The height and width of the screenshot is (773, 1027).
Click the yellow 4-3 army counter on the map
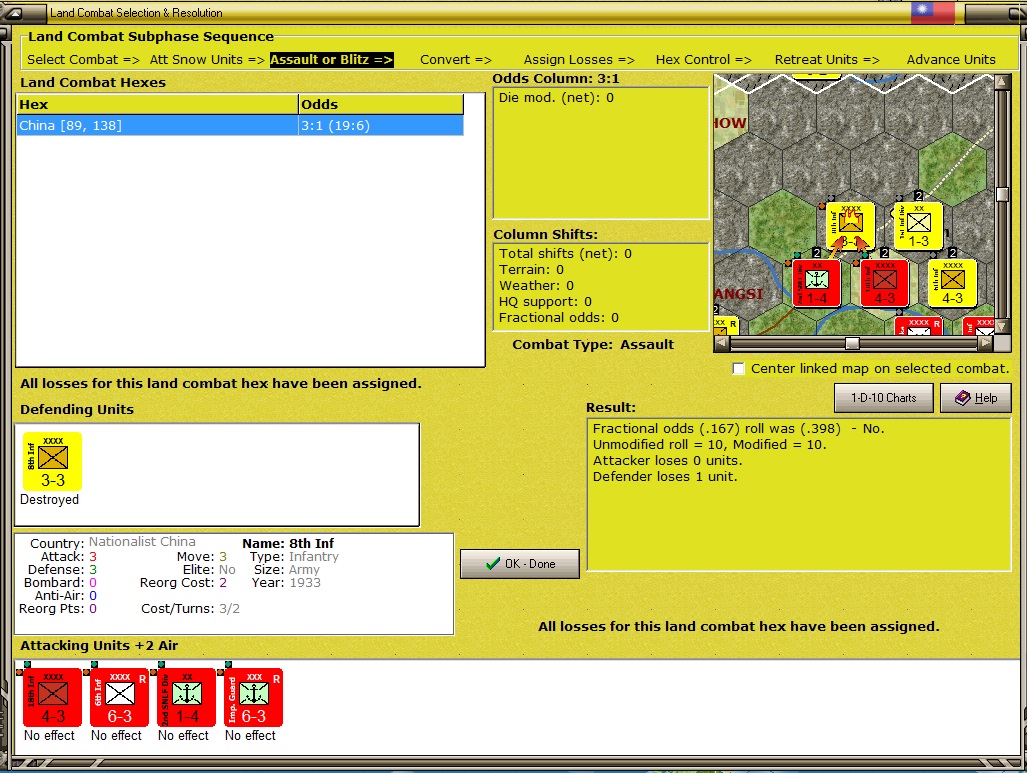(952, 283)
